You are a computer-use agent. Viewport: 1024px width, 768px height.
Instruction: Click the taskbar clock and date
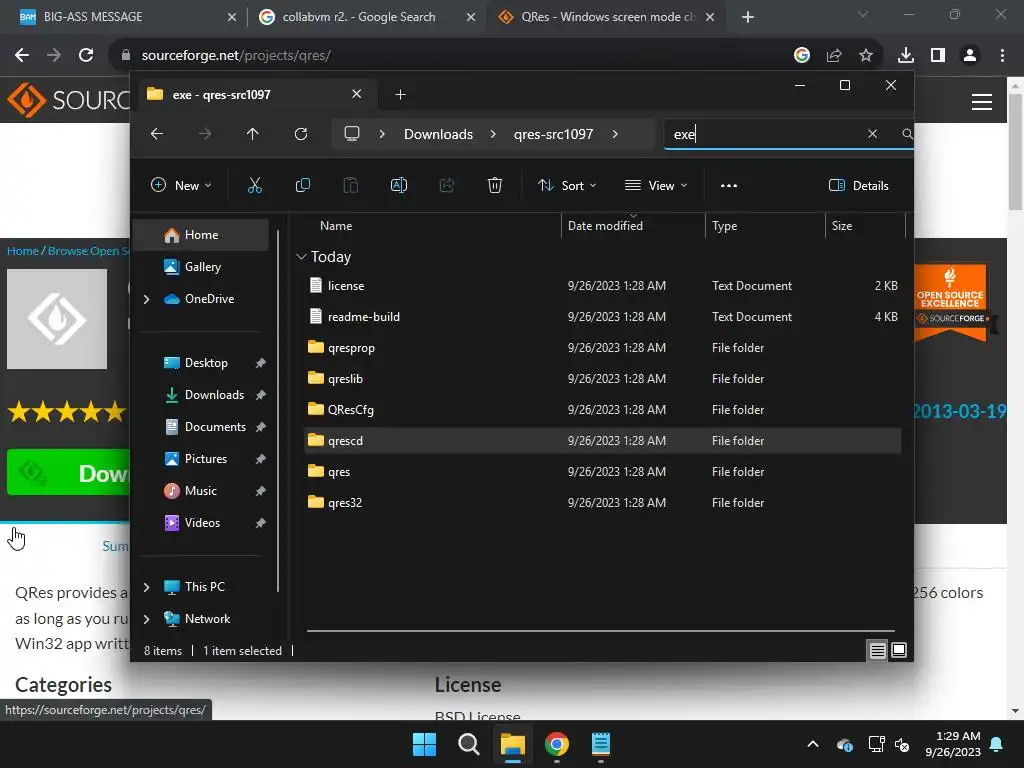[x=953, y=744]
